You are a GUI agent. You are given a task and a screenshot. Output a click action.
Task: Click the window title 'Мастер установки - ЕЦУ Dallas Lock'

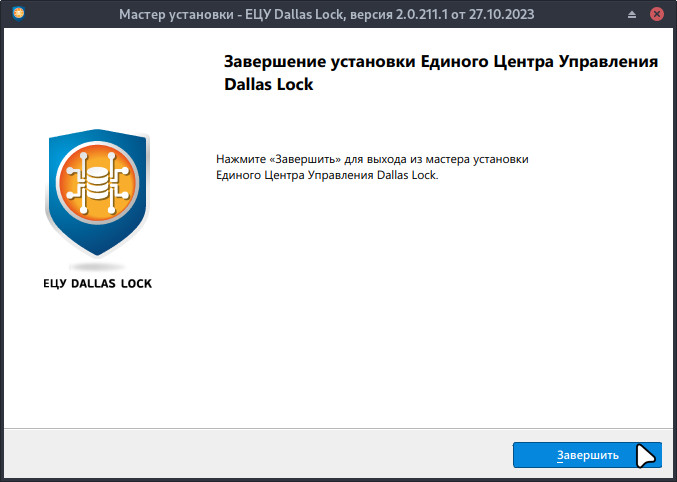[x=232, y=15]
